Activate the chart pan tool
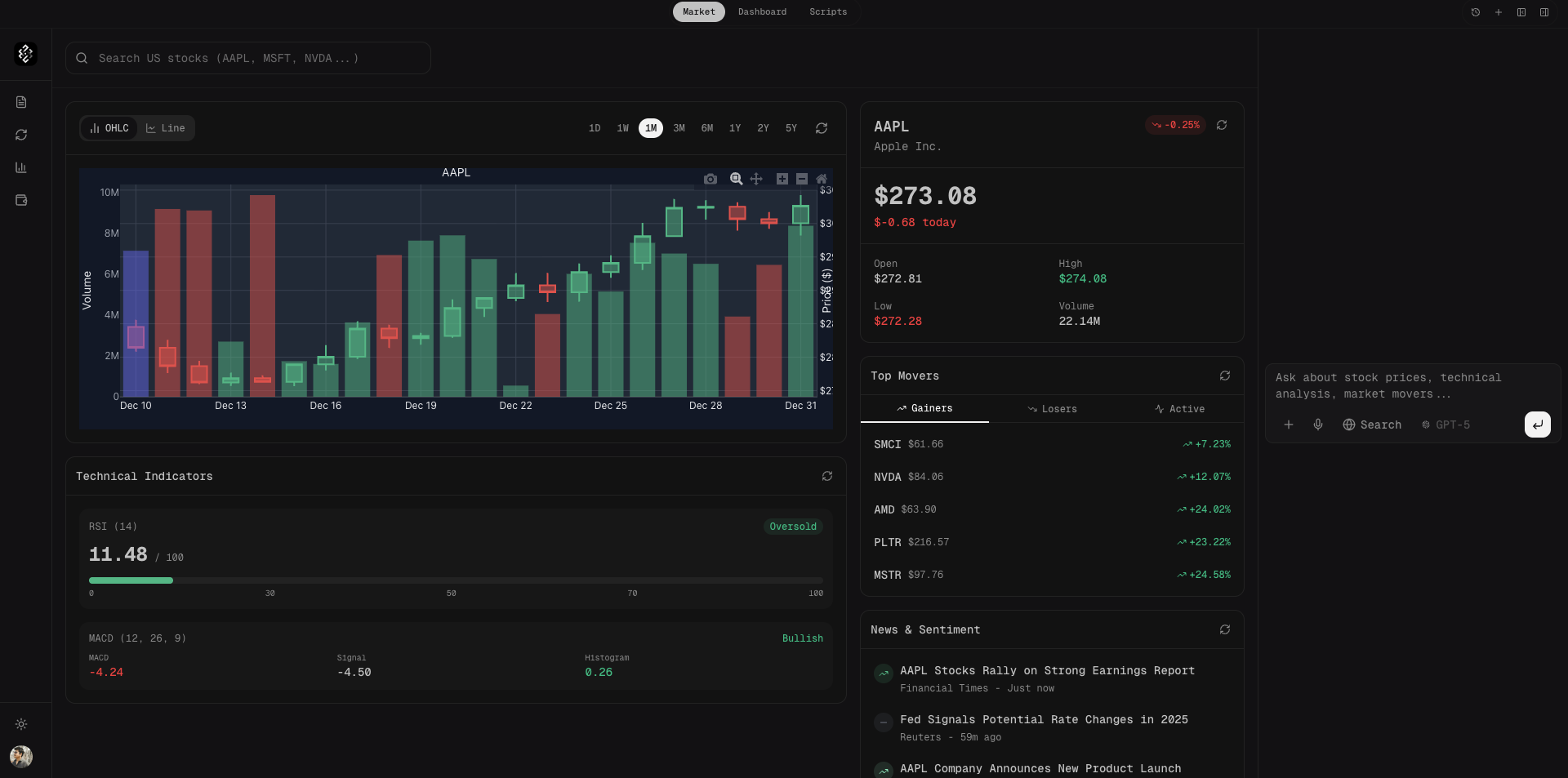This screenshot has height=778, width=1568. [x=756, y=179]
